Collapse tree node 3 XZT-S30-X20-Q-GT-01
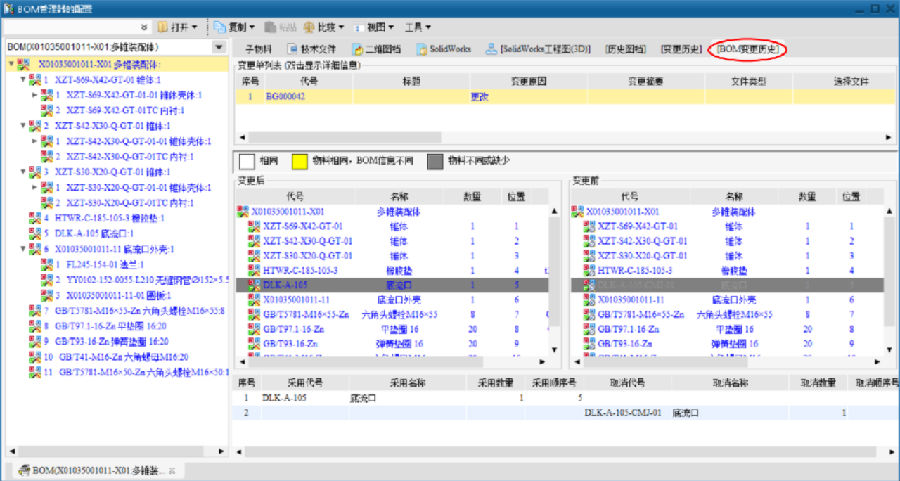The image size is (900, 481). point(23,172)
